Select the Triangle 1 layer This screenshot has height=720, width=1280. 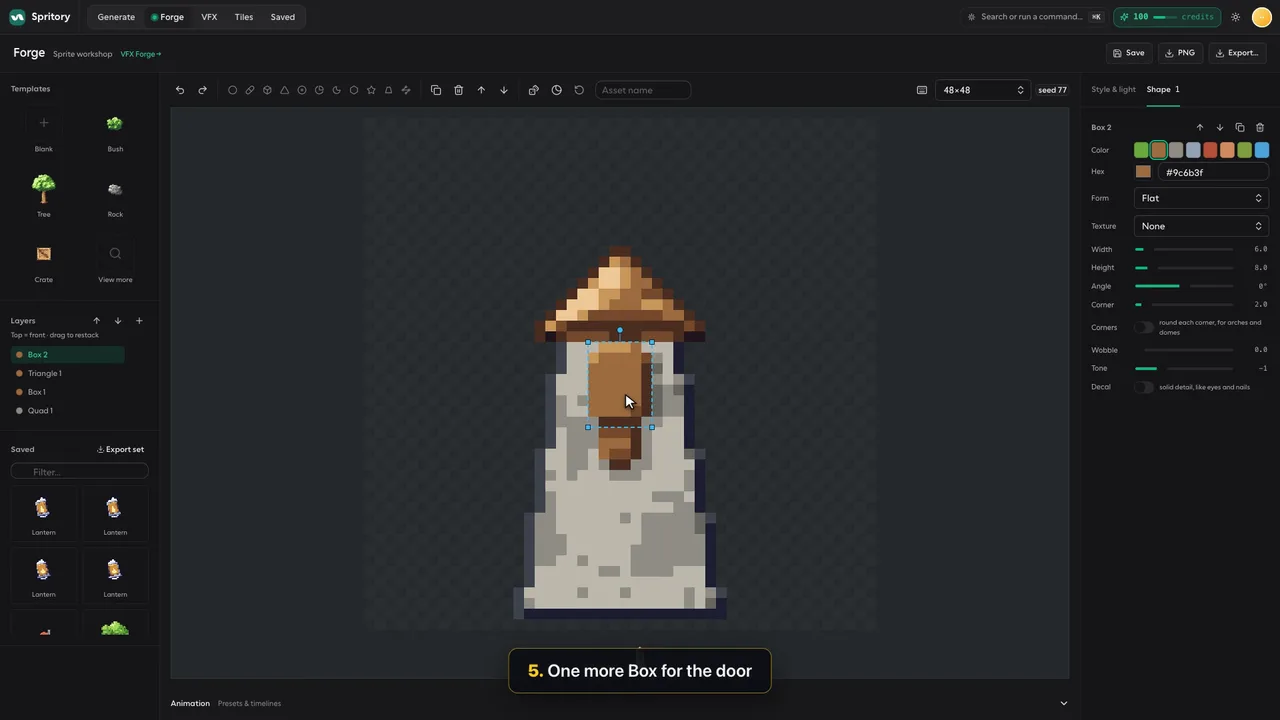click(67, 374)
